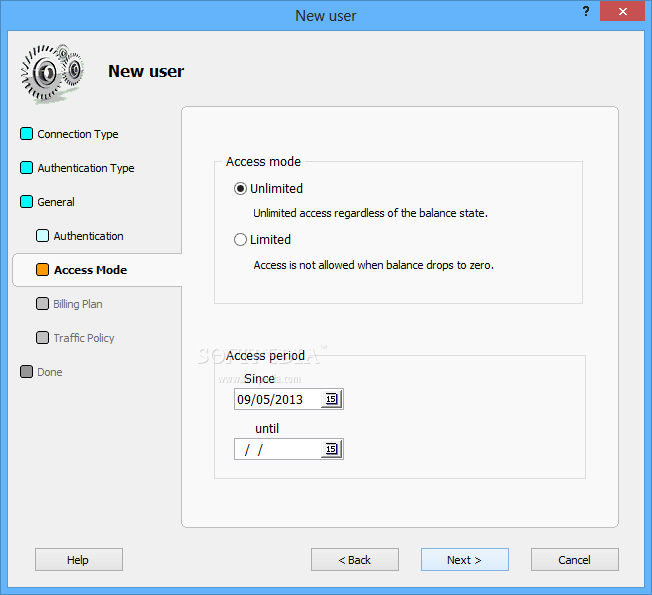The width and height of the screenshot is (652, 595).
Task: Click the gray Traffic Policy step square
Action: pyautogui.click(x=42, y=338)
